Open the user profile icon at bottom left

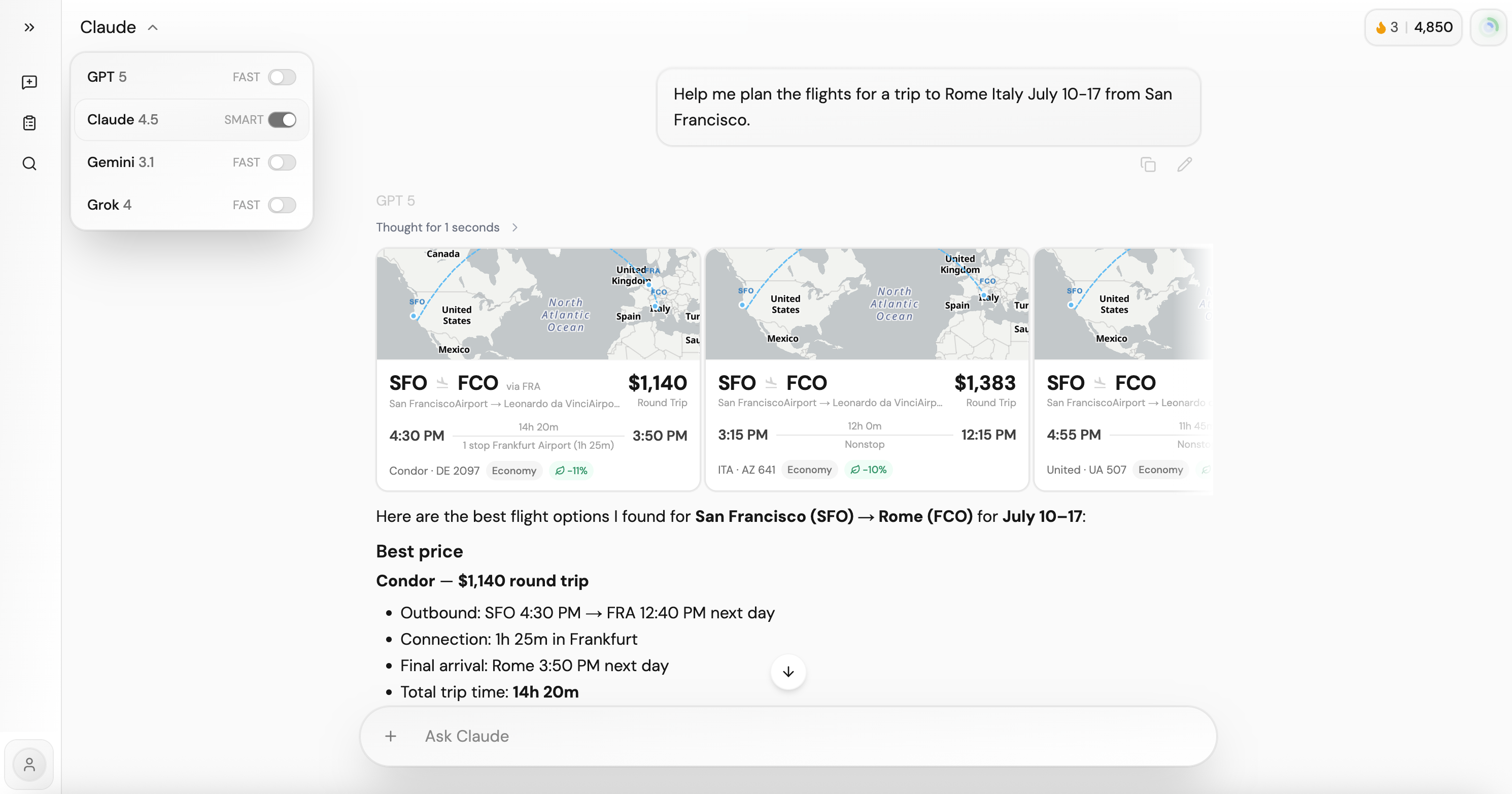click(29, 765)
